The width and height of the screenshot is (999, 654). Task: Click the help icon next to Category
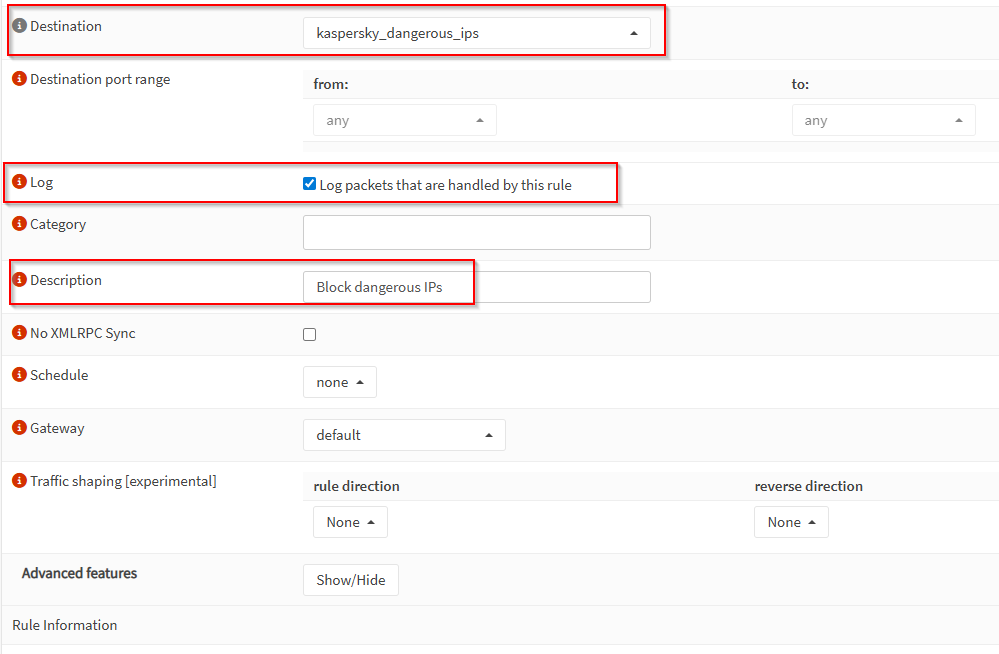pyautogui.click(x=19, y=224)
